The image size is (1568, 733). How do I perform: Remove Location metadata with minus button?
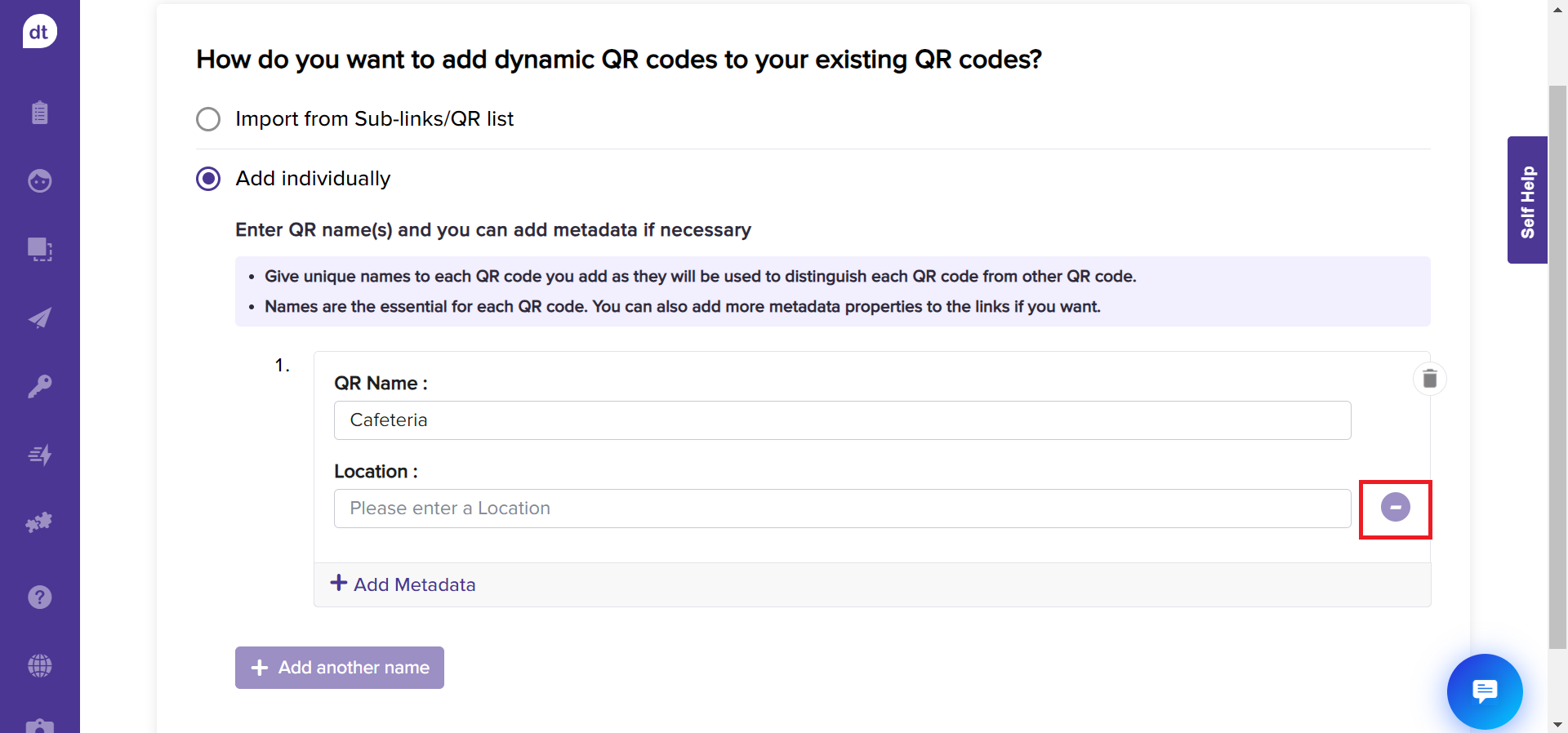[x=1395, y=508]
